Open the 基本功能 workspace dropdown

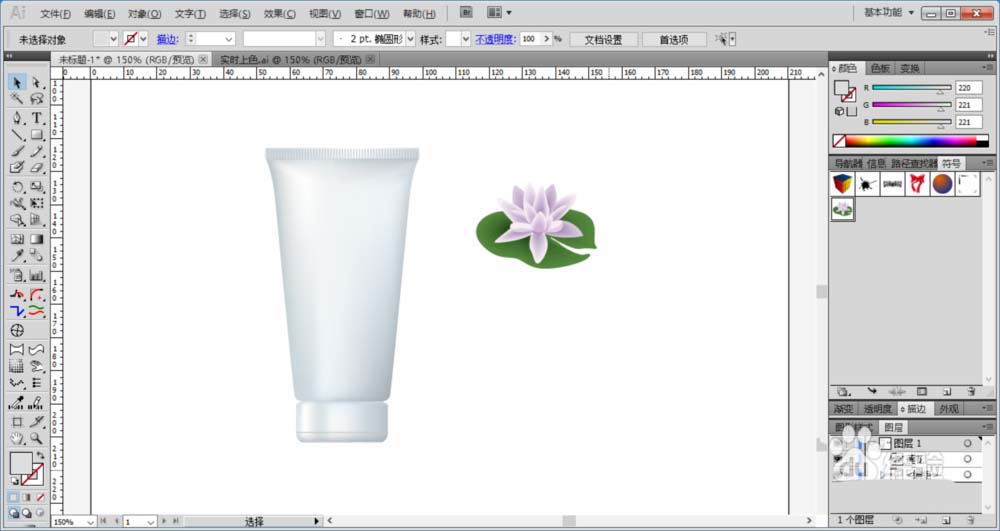889,12
